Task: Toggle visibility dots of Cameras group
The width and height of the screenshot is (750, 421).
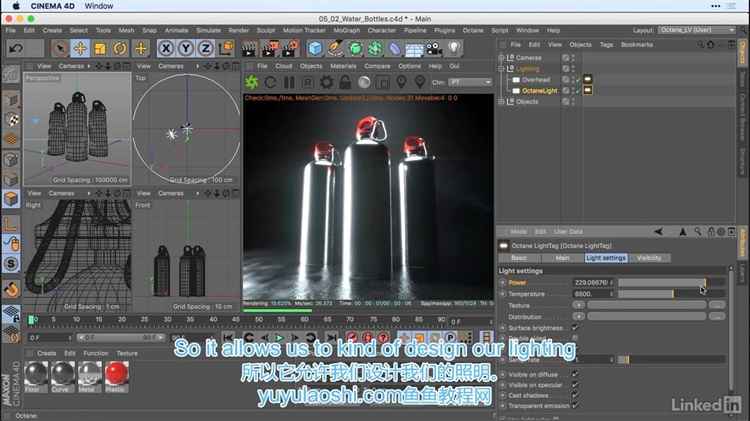Action: point(573,57)
